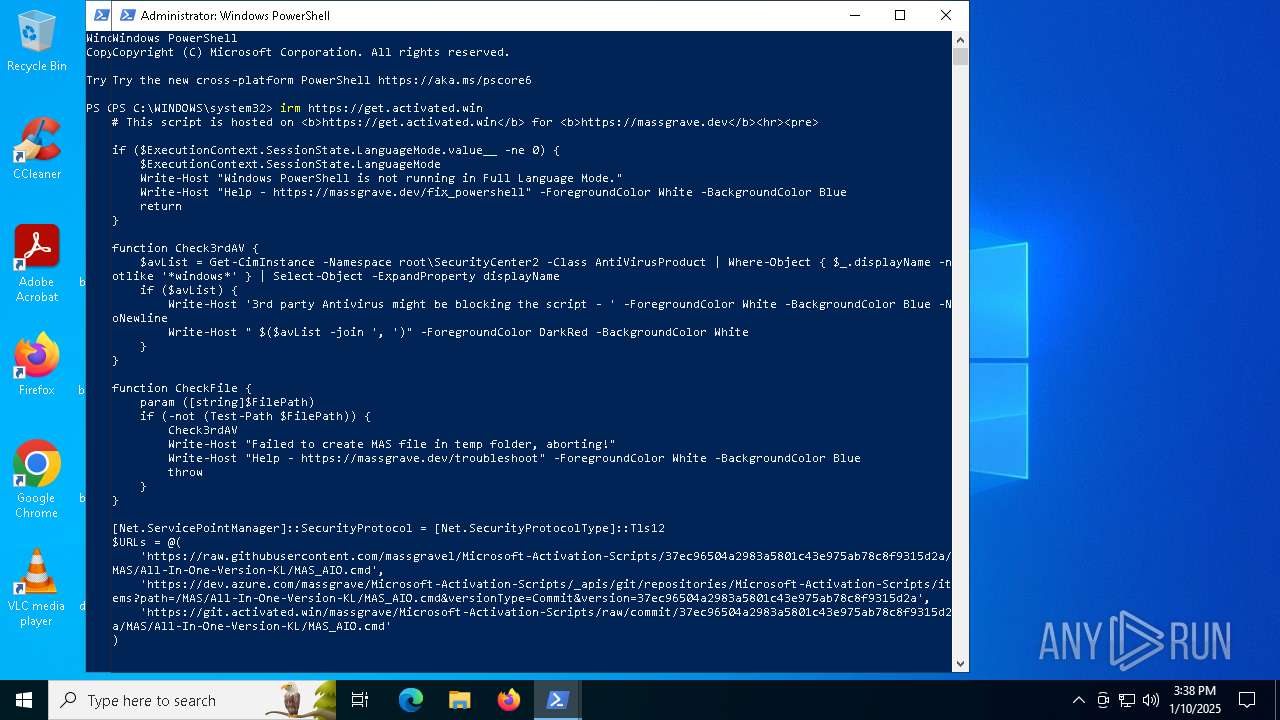This screenshot has height=720, width=1280.
Task: Click the aka.ms/pscore6 URL text
Action: coord(455,80)
